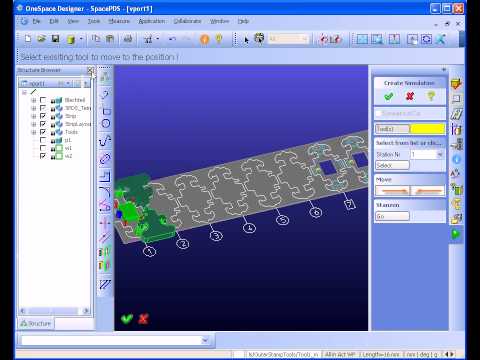This screenshot has width=480, height=360.
Task: Switch to the Structure tab
Action: [x=36, y=323]
